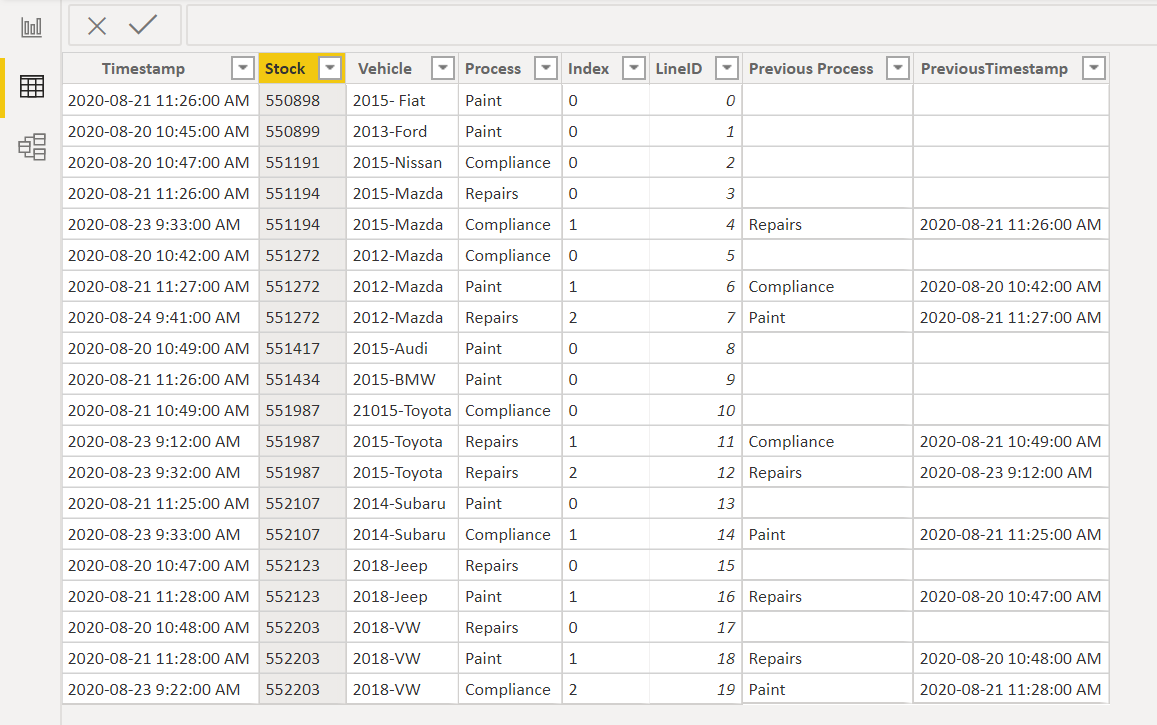Open the LineID column filter dropdown
The height and width of the screenshot is (725, 1157).
(x=726, y=68)
